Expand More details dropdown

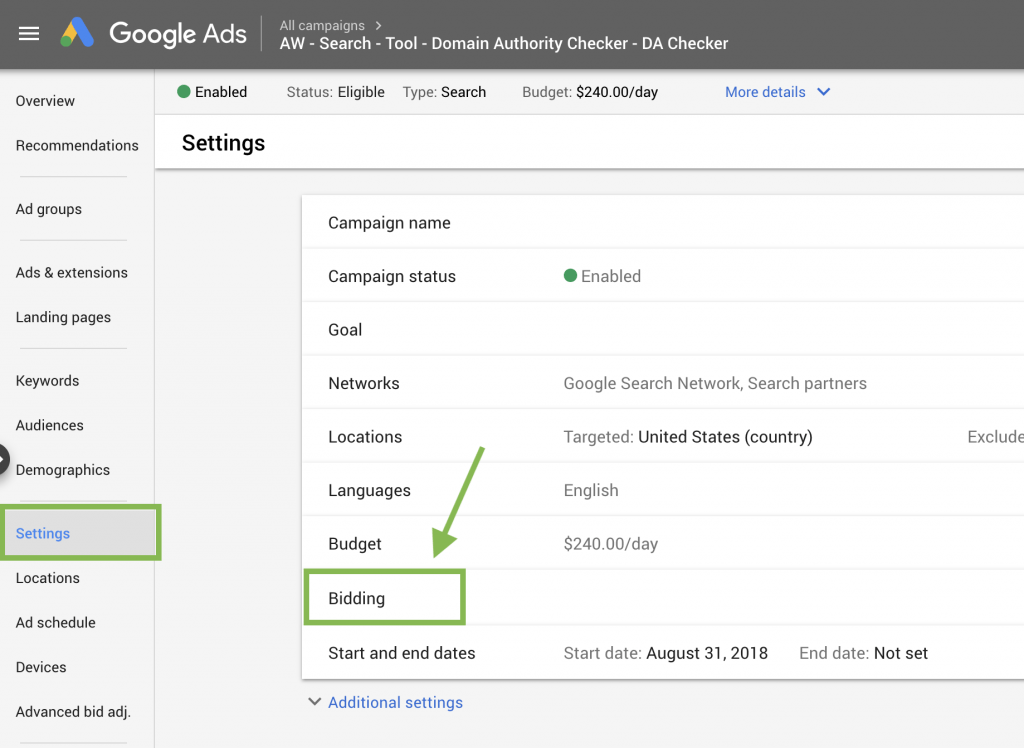(777, 92)
